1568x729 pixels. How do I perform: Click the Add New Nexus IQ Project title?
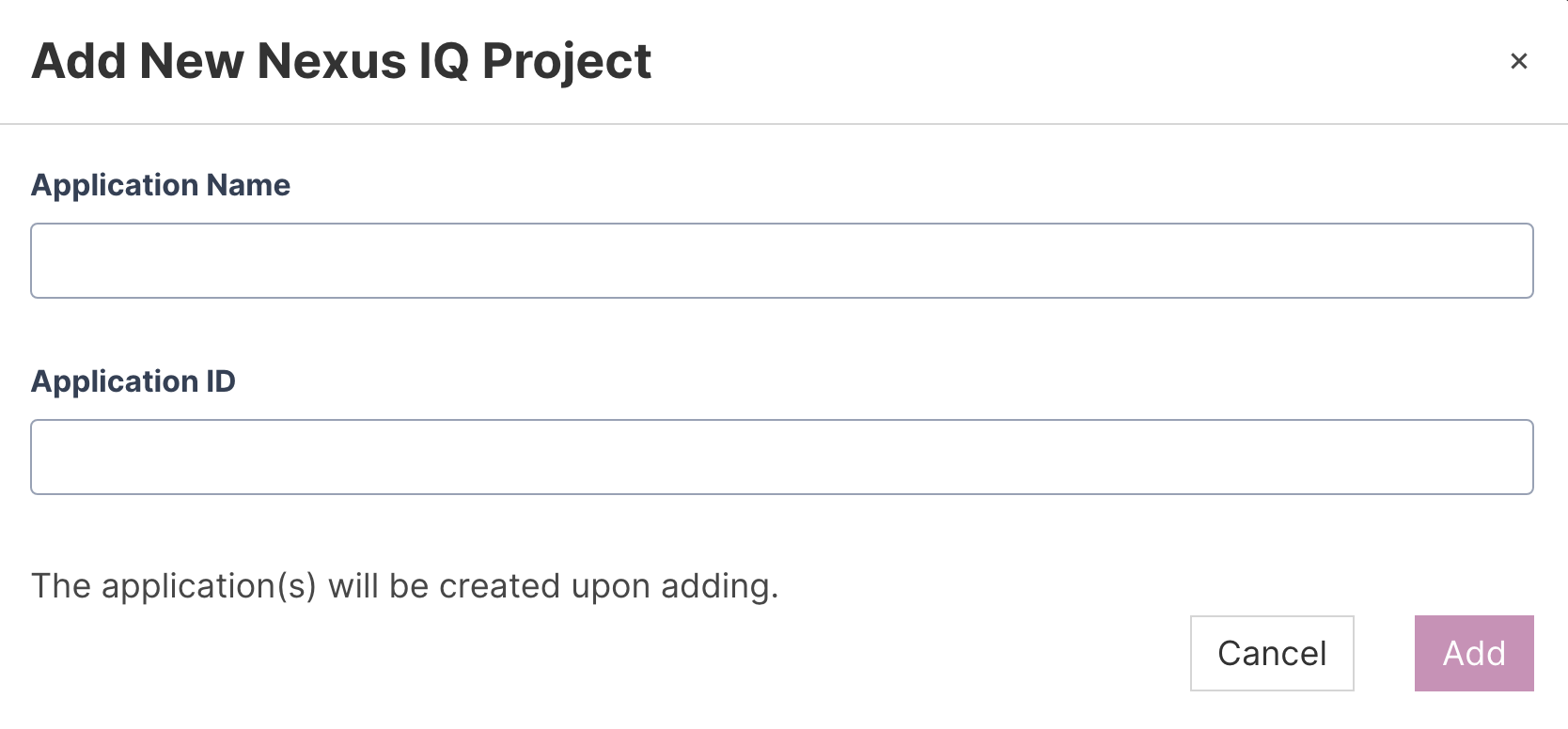point(341,62)
